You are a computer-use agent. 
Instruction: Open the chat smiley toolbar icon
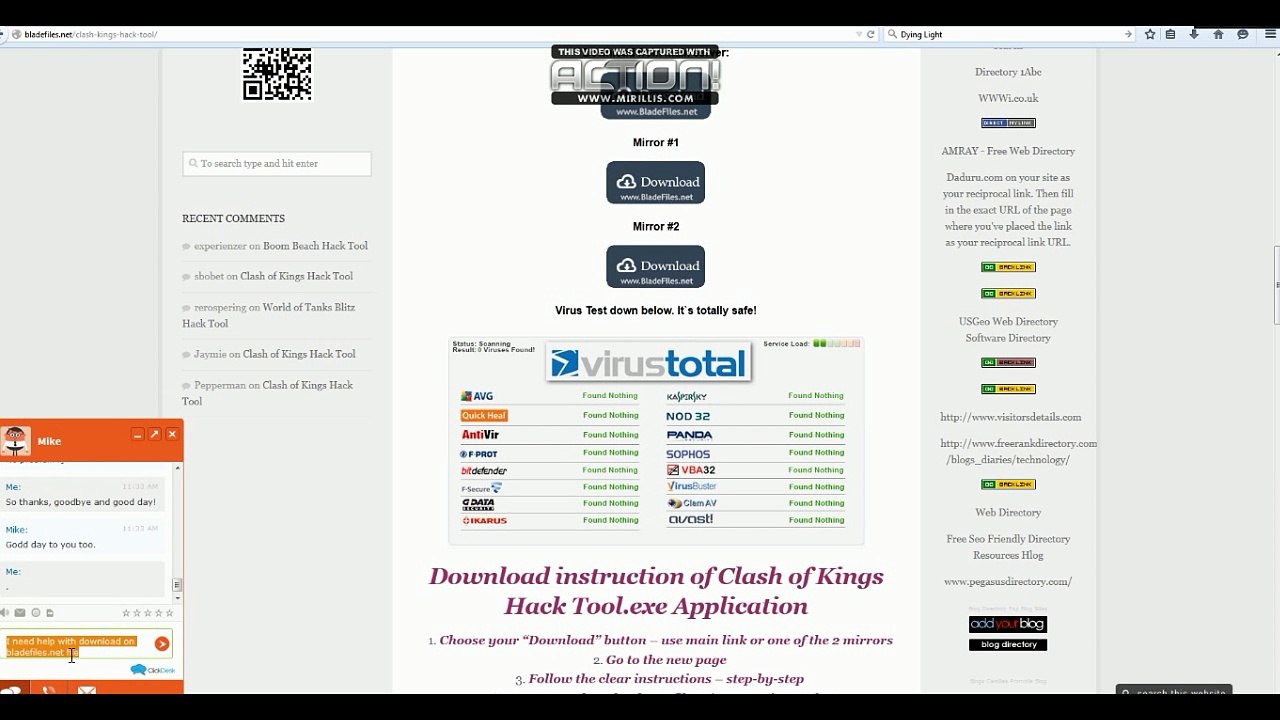(x=1243, y=34)
